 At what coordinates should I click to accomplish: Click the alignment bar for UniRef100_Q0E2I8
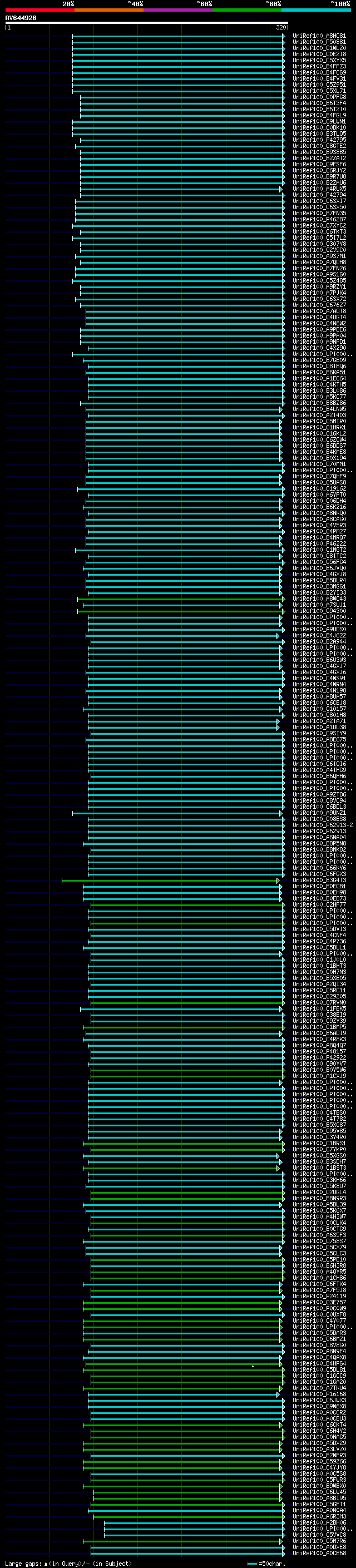click(x=179, y=54)
